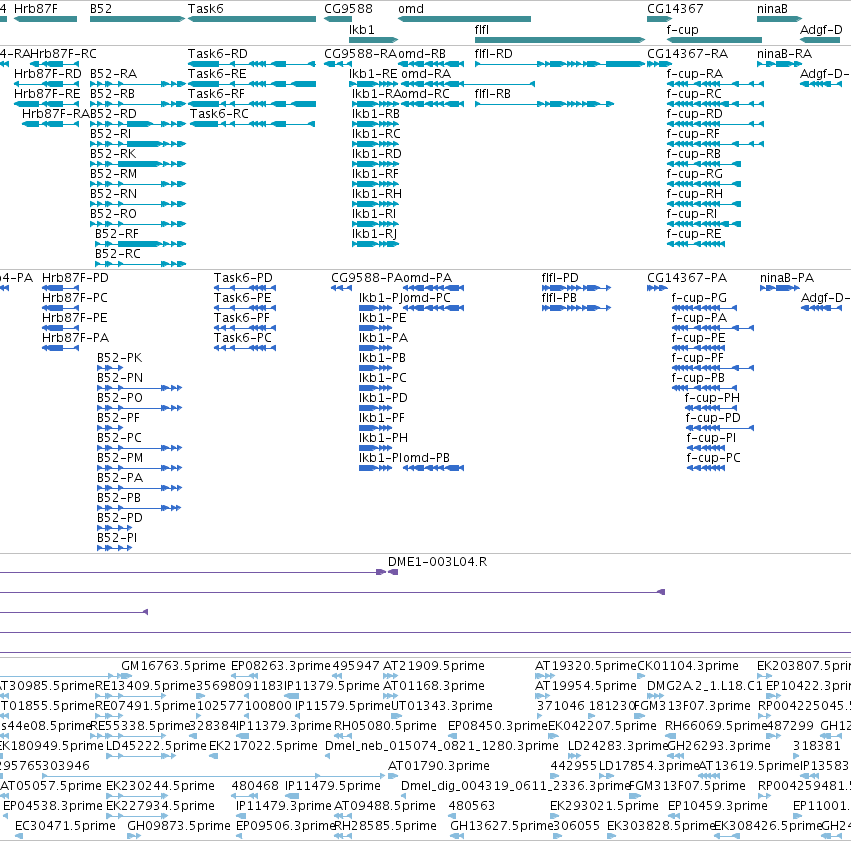This screenshot has width=851, height=841.
Task: Click the EP08263.3prime EST label
Action: tap(281, 666)
